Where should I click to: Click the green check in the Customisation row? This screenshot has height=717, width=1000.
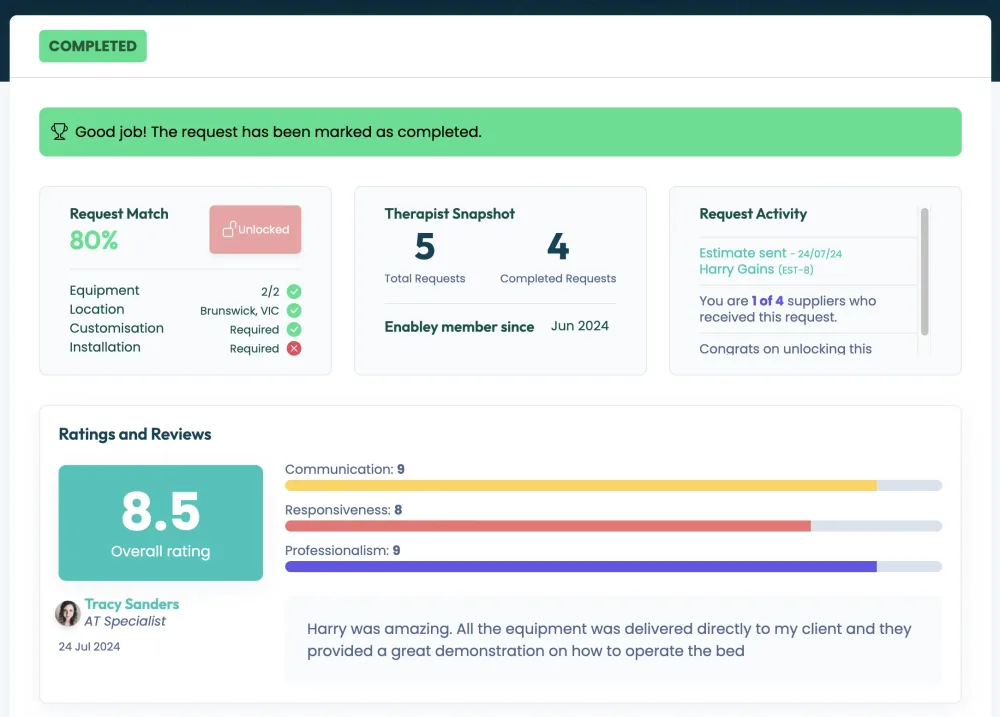(x=294, y=329)
